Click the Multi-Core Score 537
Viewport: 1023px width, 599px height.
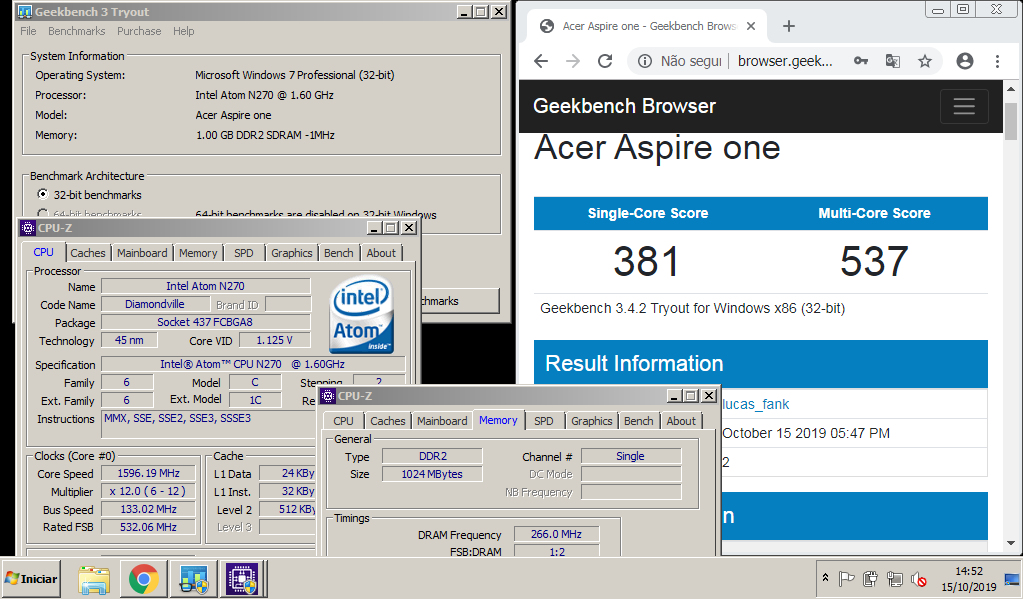[874, 261]
